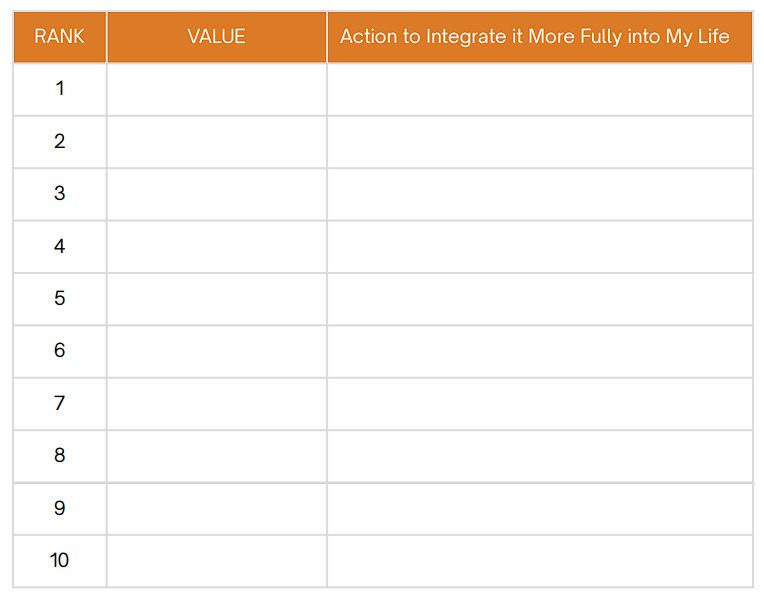
Task: Select the Action cell for rank 10
Action: coord(540,561)
